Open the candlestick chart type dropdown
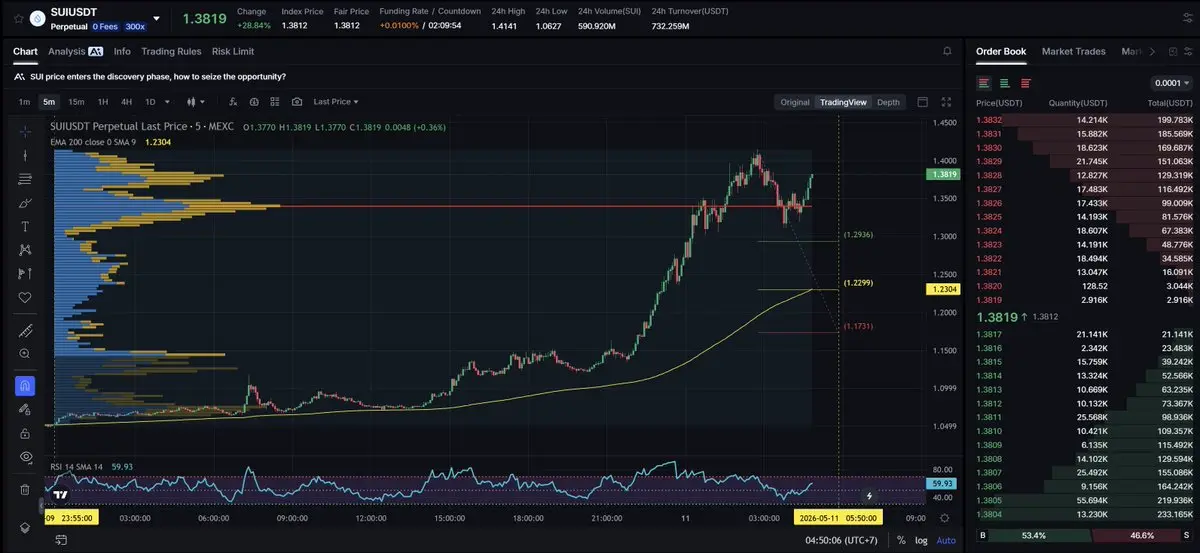This screenshot has width=1200, height=553. pos(197,102)
